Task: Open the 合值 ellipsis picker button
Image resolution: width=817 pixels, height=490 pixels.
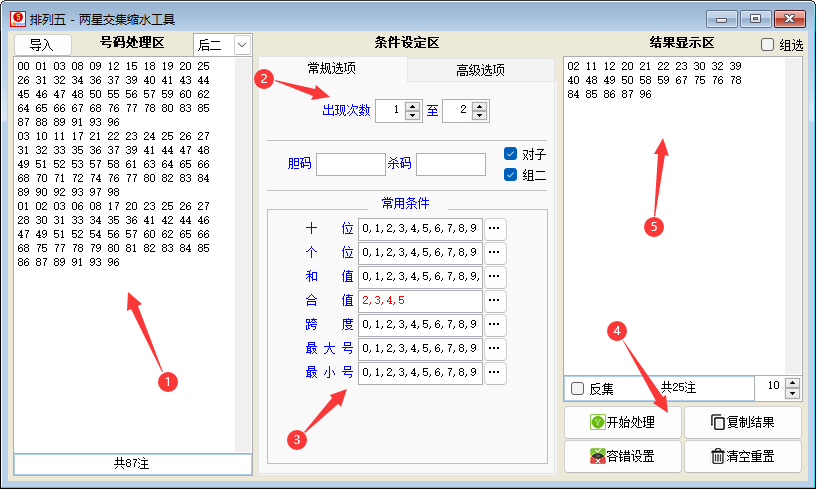Action: tap(495, 301)
